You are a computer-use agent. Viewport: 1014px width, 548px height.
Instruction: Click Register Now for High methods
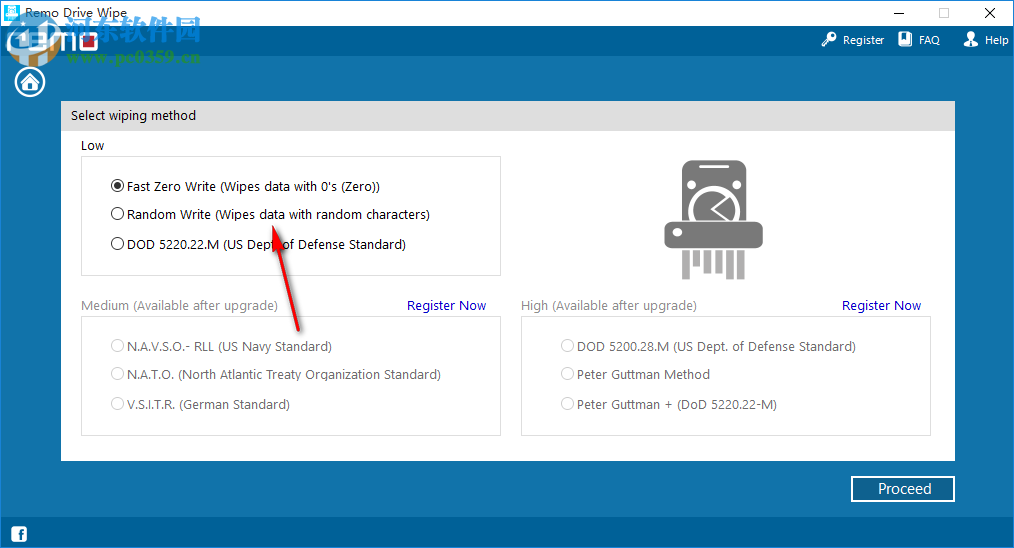click(881, 305)
